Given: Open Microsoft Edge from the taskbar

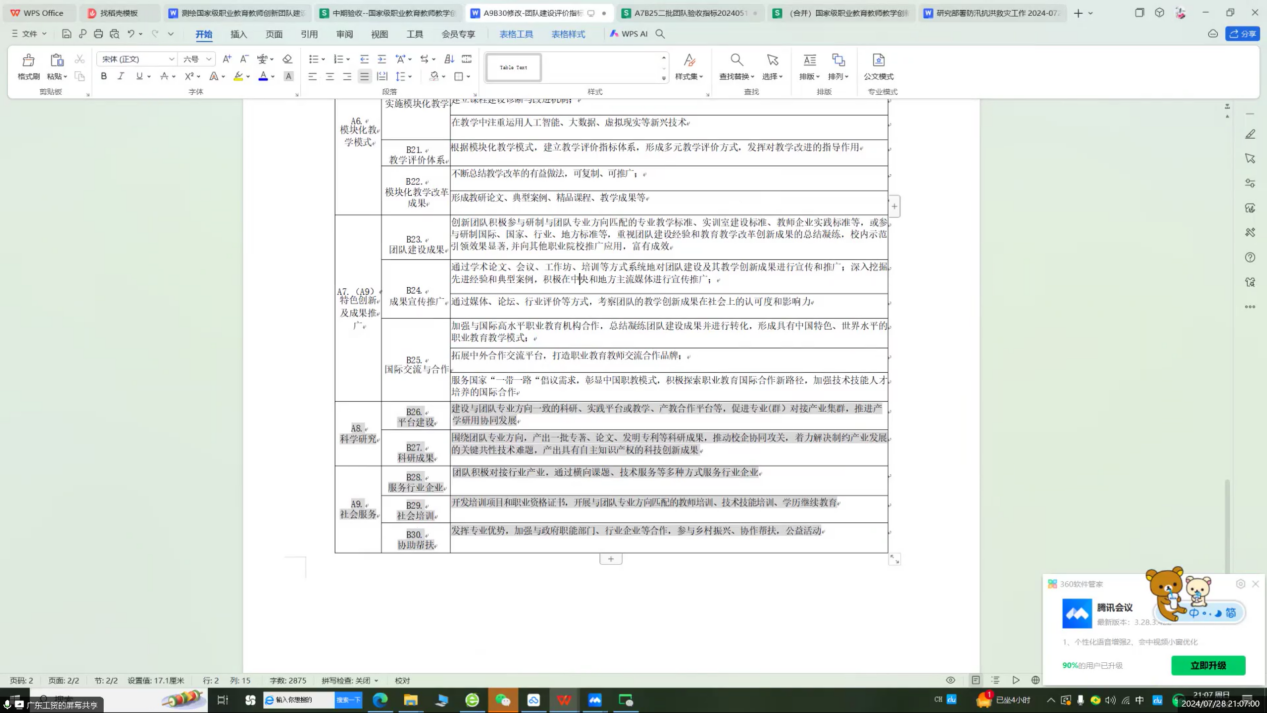Looking at the screenshot, I should tap(380, 700).
